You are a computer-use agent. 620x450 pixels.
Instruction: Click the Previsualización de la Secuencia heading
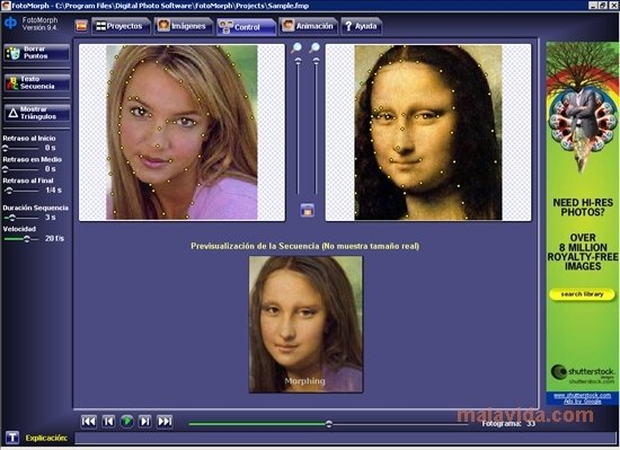305,246
